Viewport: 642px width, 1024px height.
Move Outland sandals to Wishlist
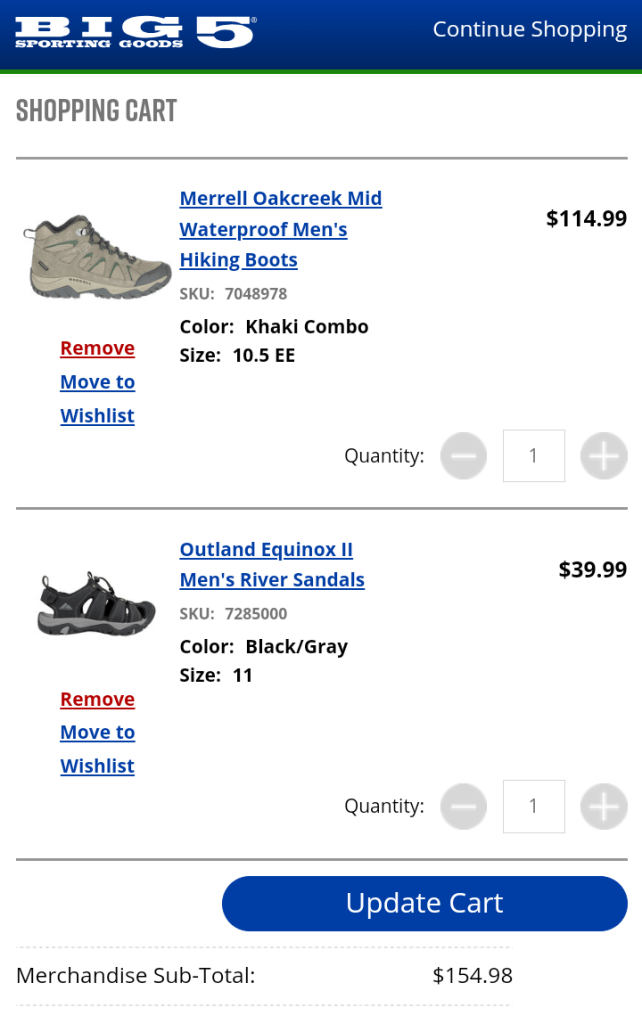tap(97, 749)
